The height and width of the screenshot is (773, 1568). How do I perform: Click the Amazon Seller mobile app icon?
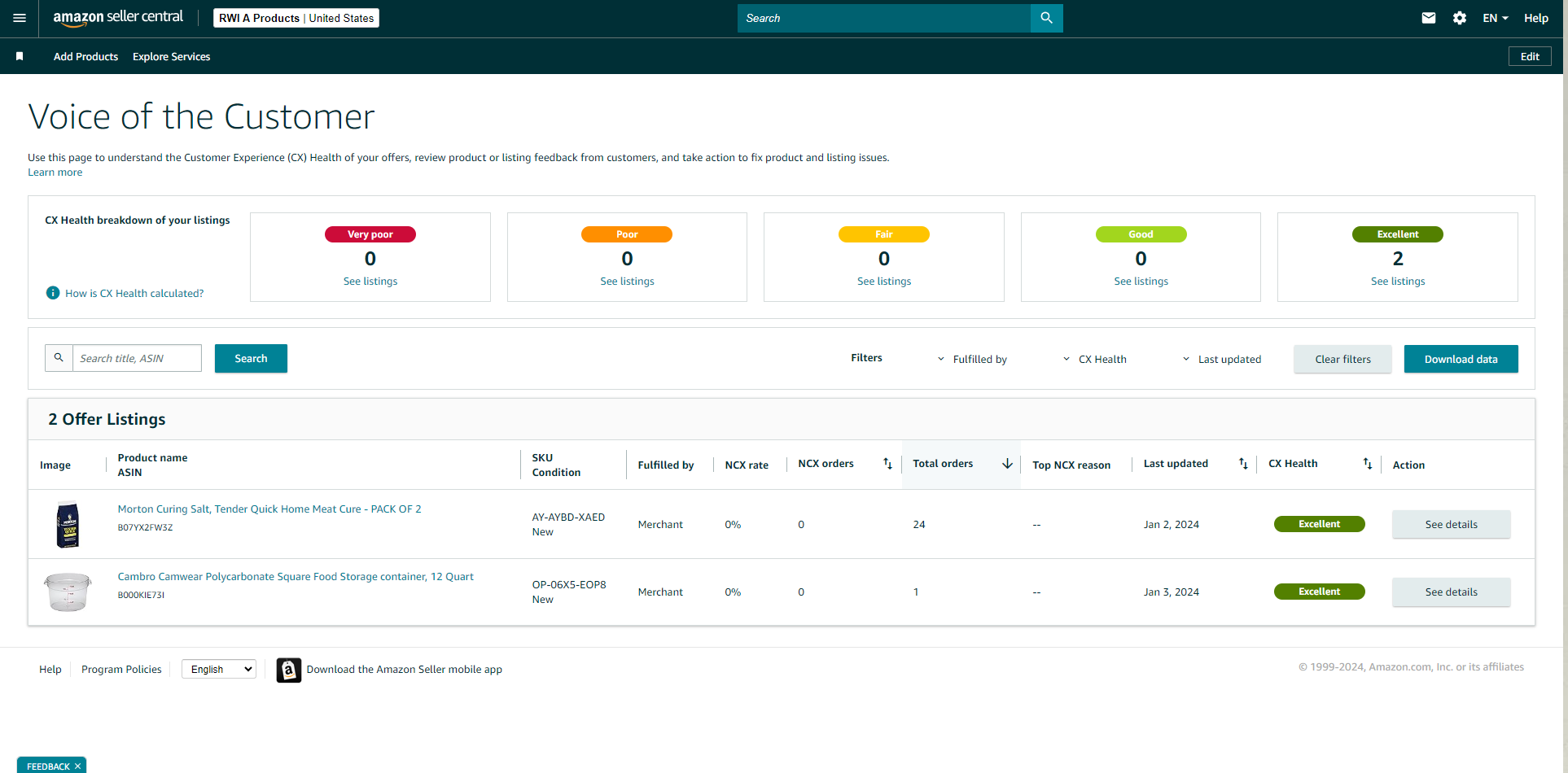tap(289, 670)
